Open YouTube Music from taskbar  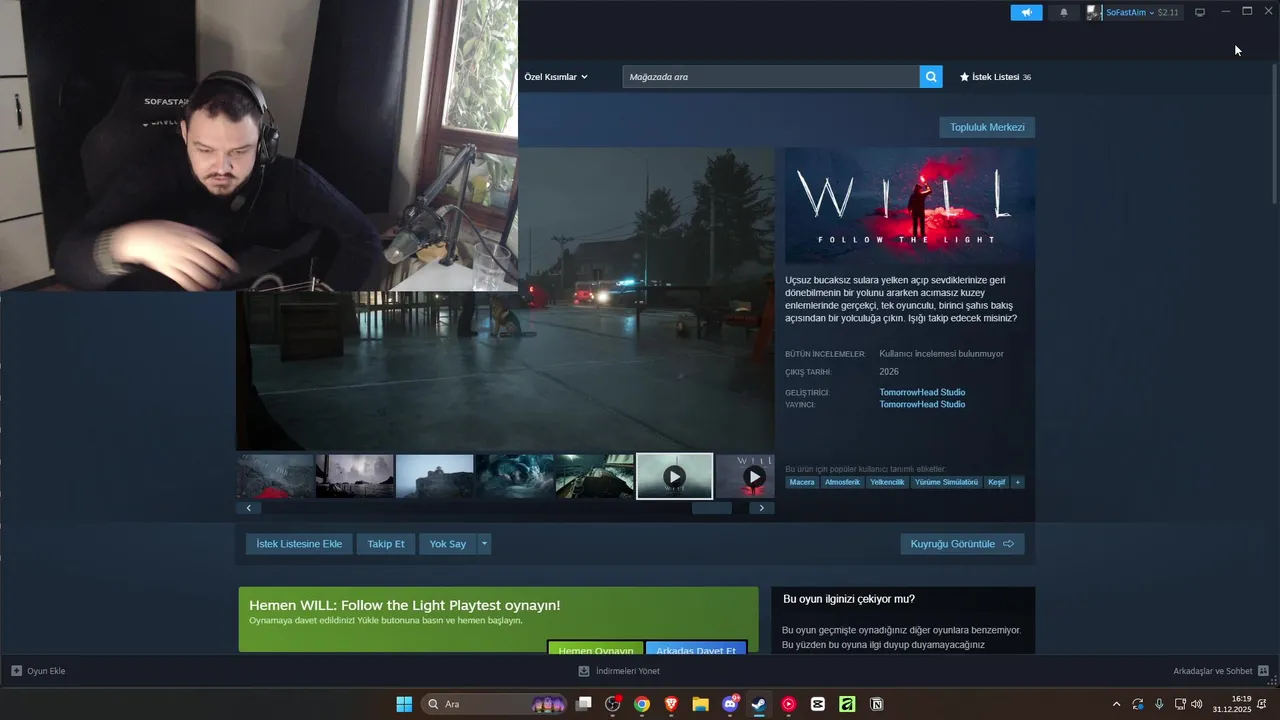coord(788,704)
